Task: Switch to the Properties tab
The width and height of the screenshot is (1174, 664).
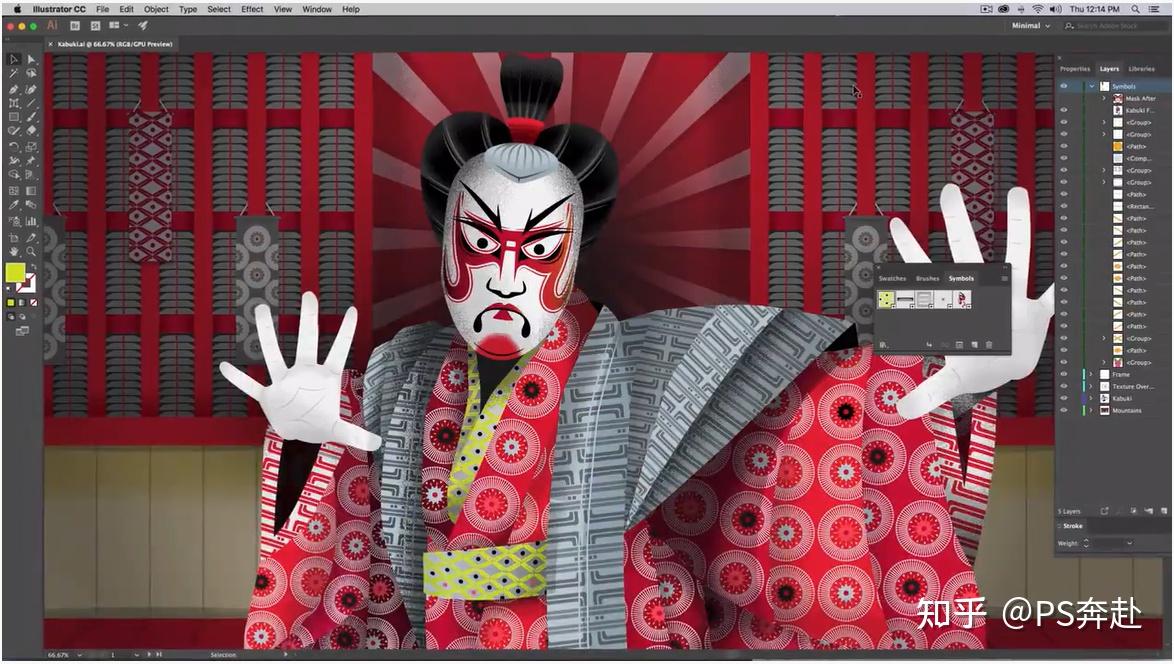Action: pyautogui.click(x=1074, y=68)
